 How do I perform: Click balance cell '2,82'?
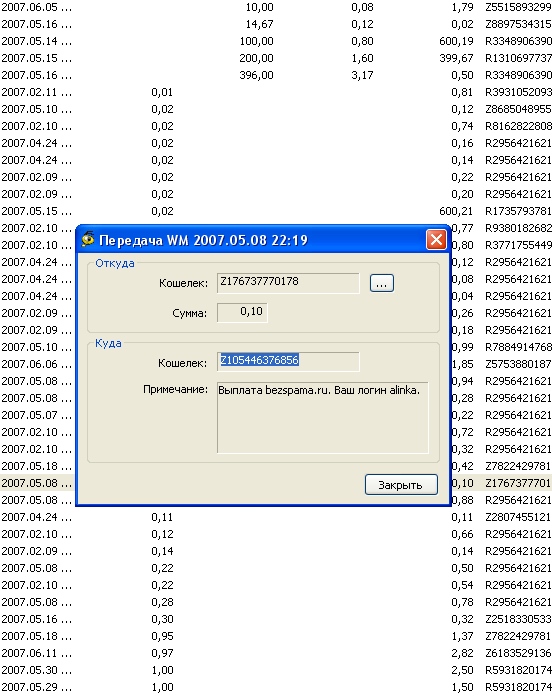point(462,653)
